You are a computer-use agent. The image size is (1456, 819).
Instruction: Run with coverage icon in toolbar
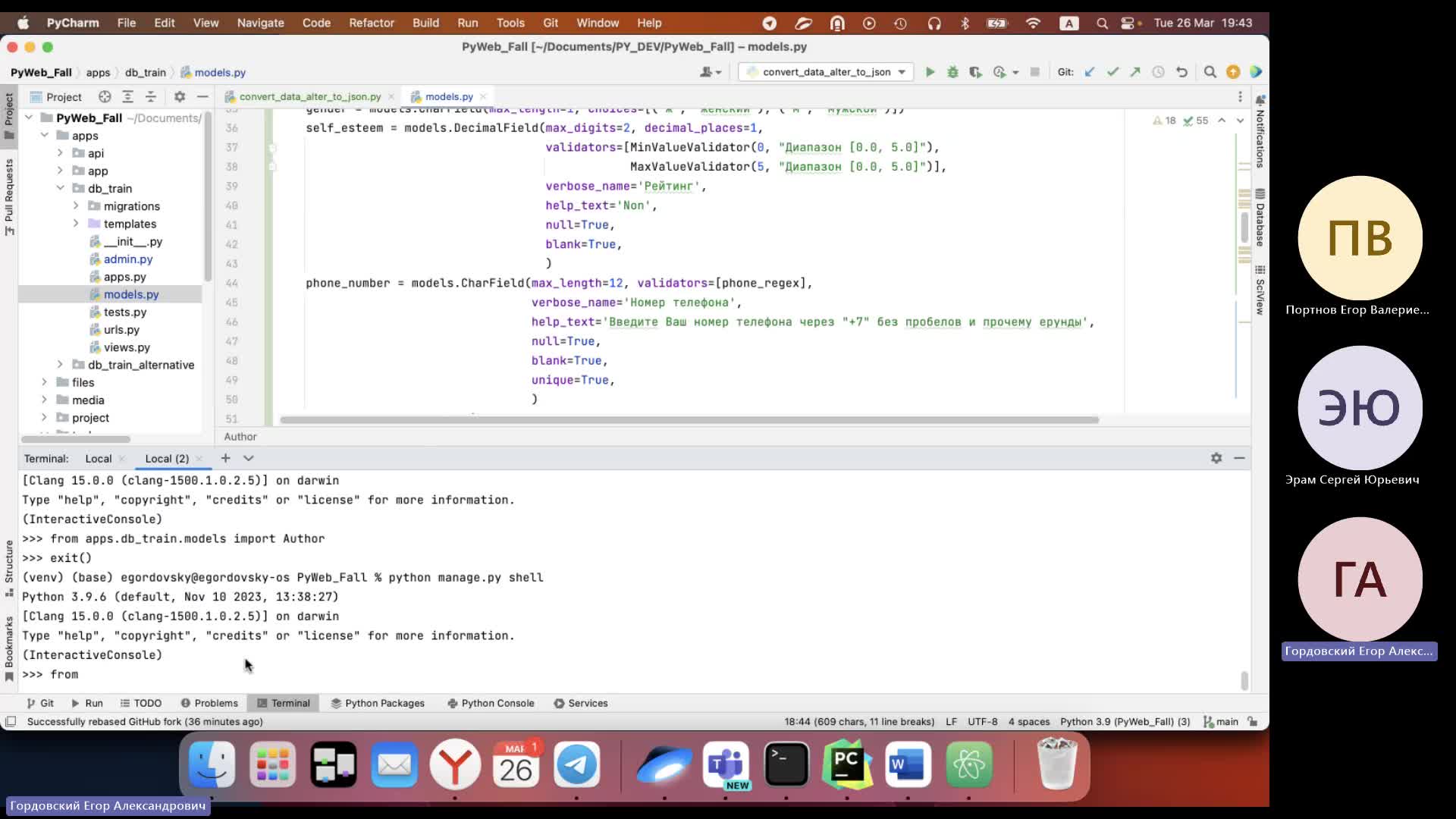tap(975, 72)
